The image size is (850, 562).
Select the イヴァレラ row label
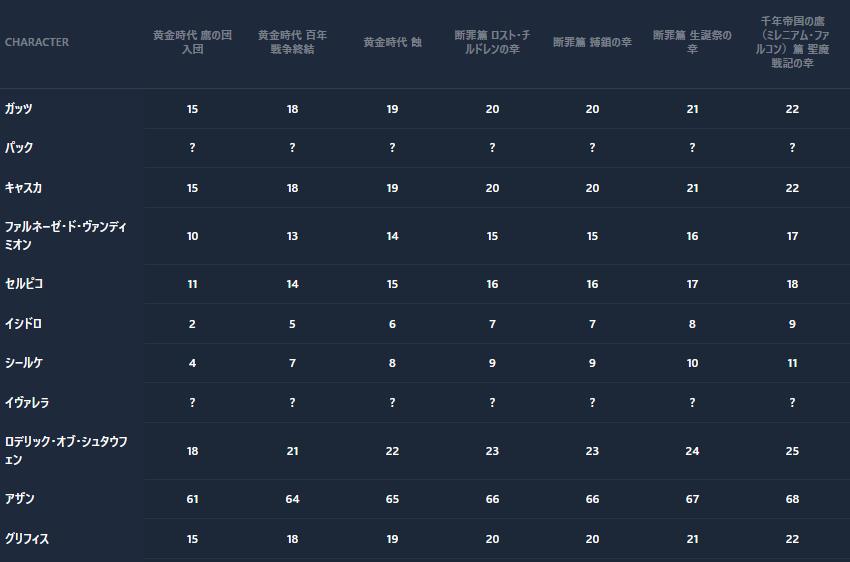[x=27, y=402]
